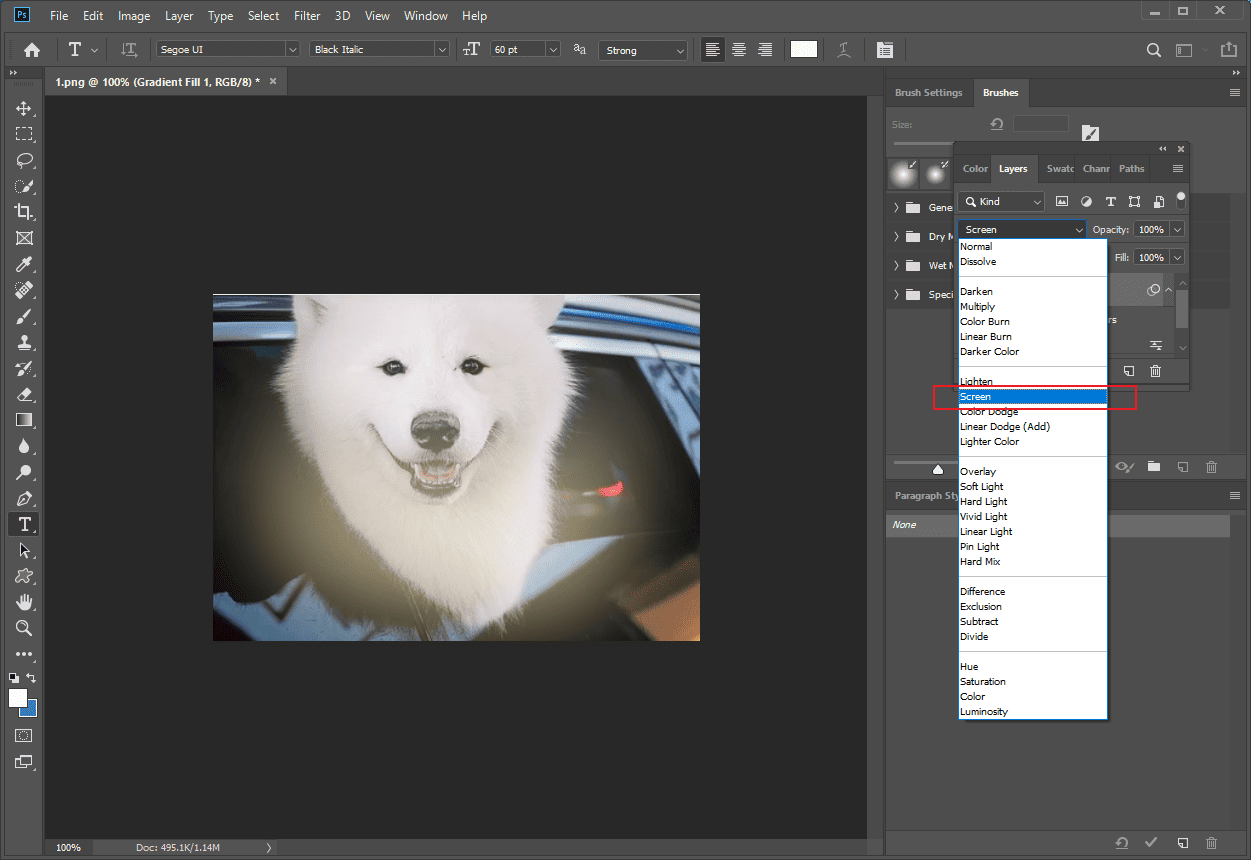Image resolution: width=1251 pixels, height=860 pixels.
Task: Open the Filter menu
Action: (307, 15)
